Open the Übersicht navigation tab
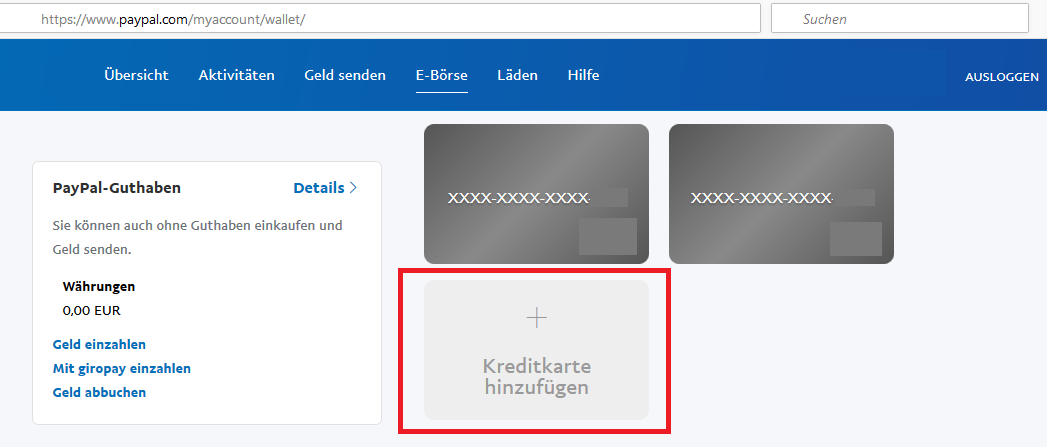Screen dimensions: 1047x447 (136, 76)
